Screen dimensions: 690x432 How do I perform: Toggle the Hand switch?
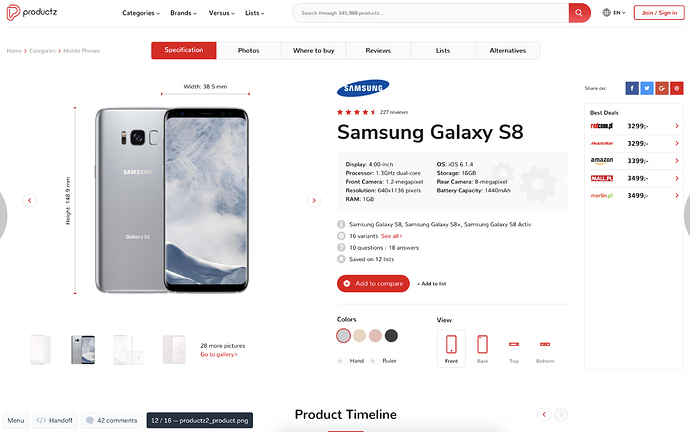click(x=342, y=361)
